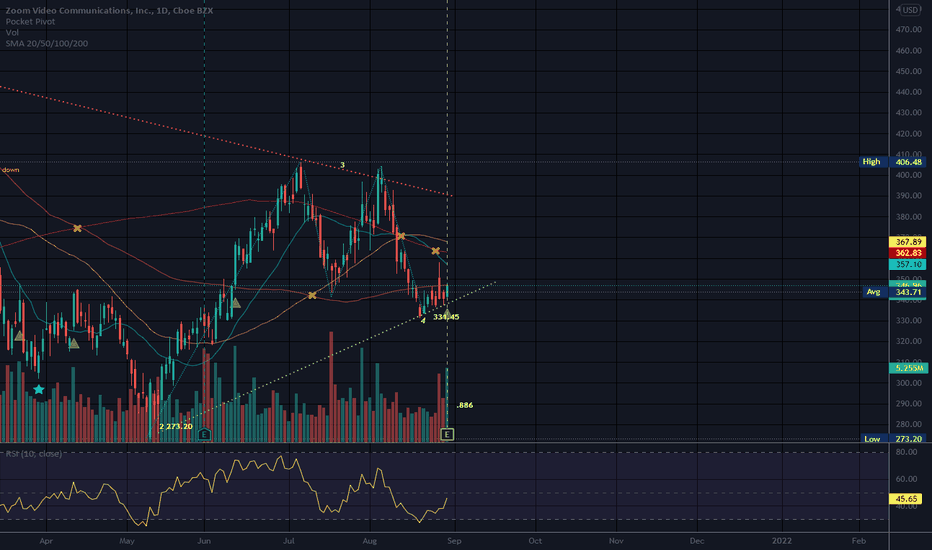932x550 pixels.
Task: Click the Zoom Video Communications chart title
Action: click(x=109, y=10)
